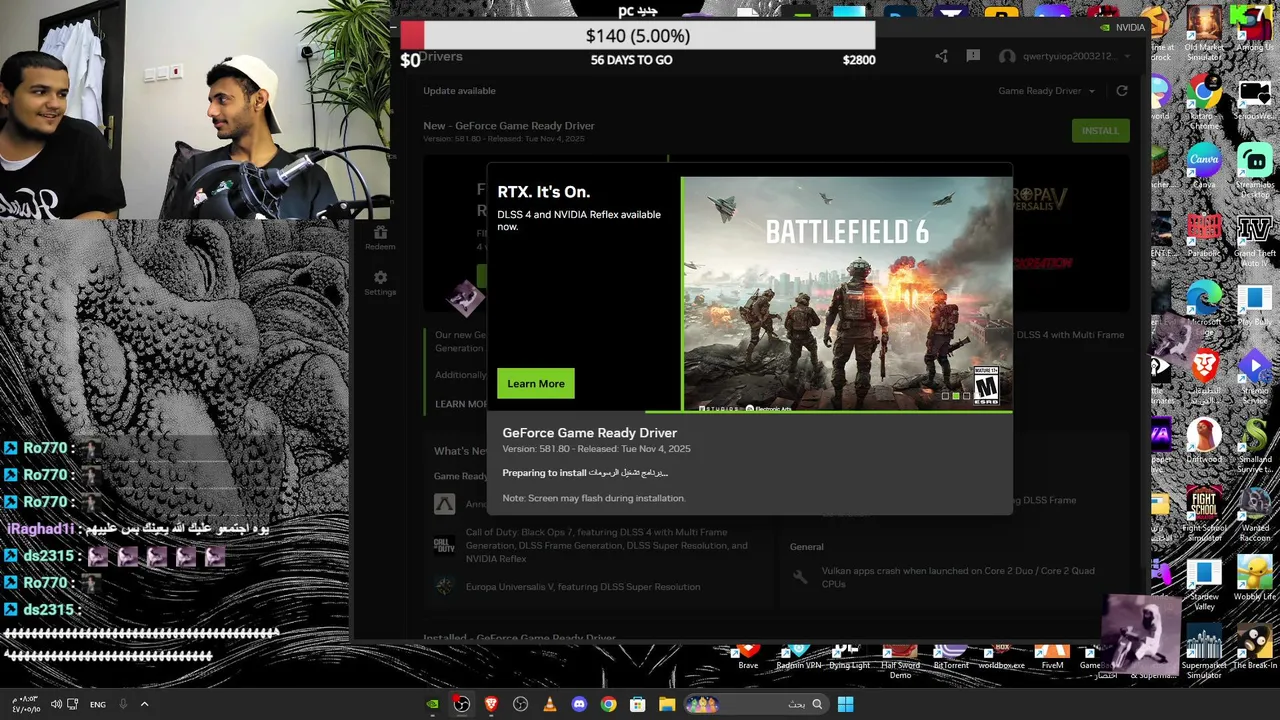Open the Smalland Survive desktop shortcut
Image resolution: width=1280 pixels, height=720 pixels.
[x=1254, y=446]
